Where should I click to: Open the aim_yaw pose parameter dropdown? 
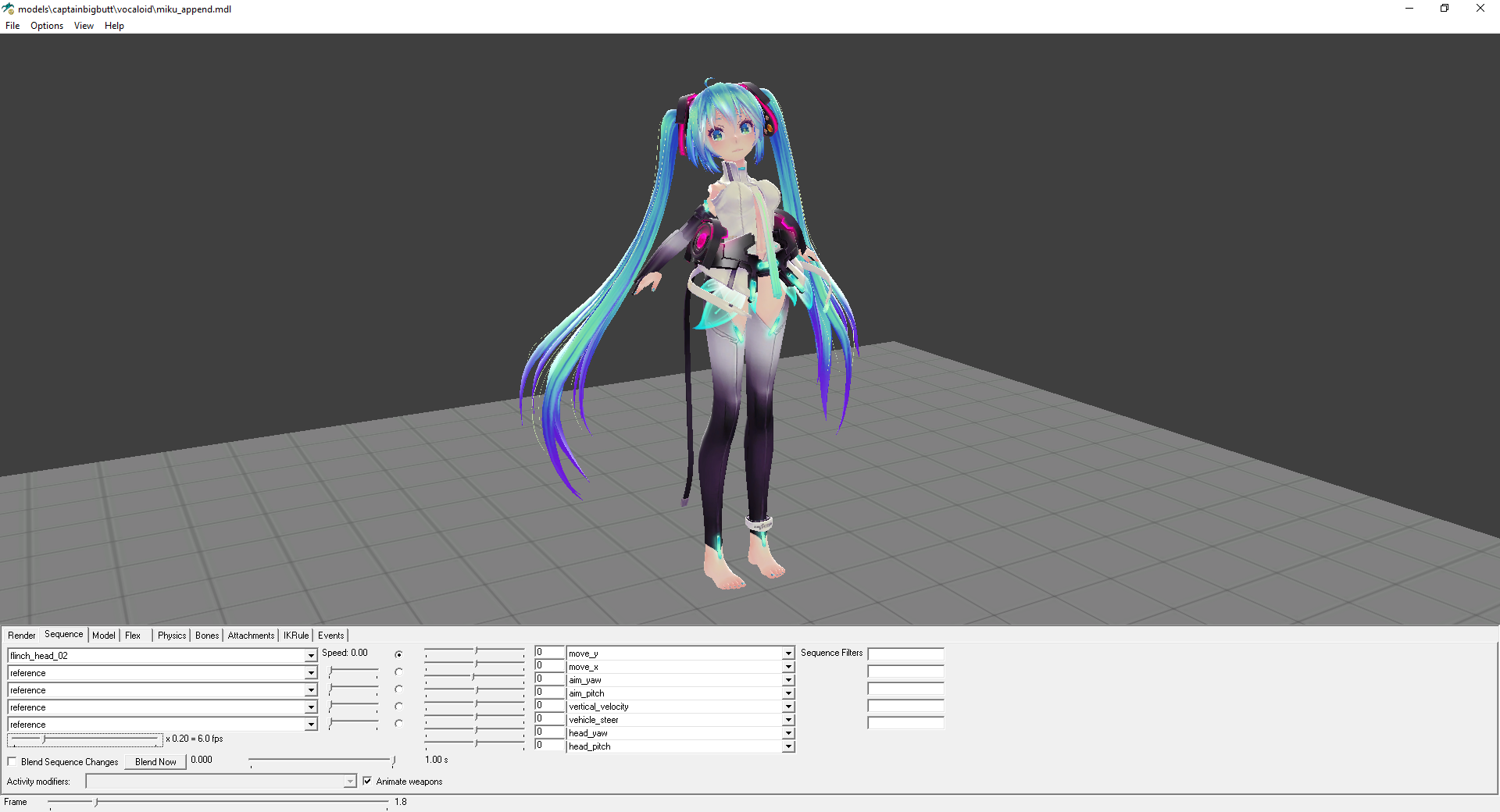pos(788,680)
